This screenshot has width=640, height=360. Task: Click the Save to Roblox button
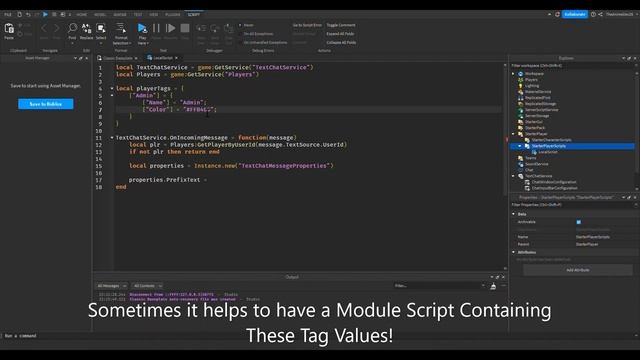pyautogui.click(x=46, y=104)
